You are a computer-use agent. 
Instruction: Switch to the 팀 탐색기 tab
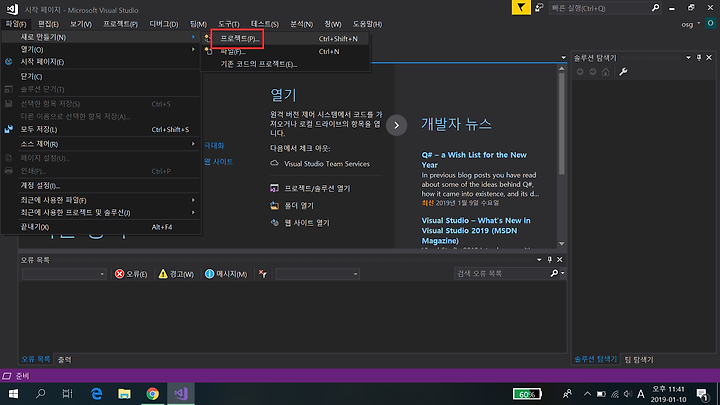pyautogui.click(x=639, y=360)
